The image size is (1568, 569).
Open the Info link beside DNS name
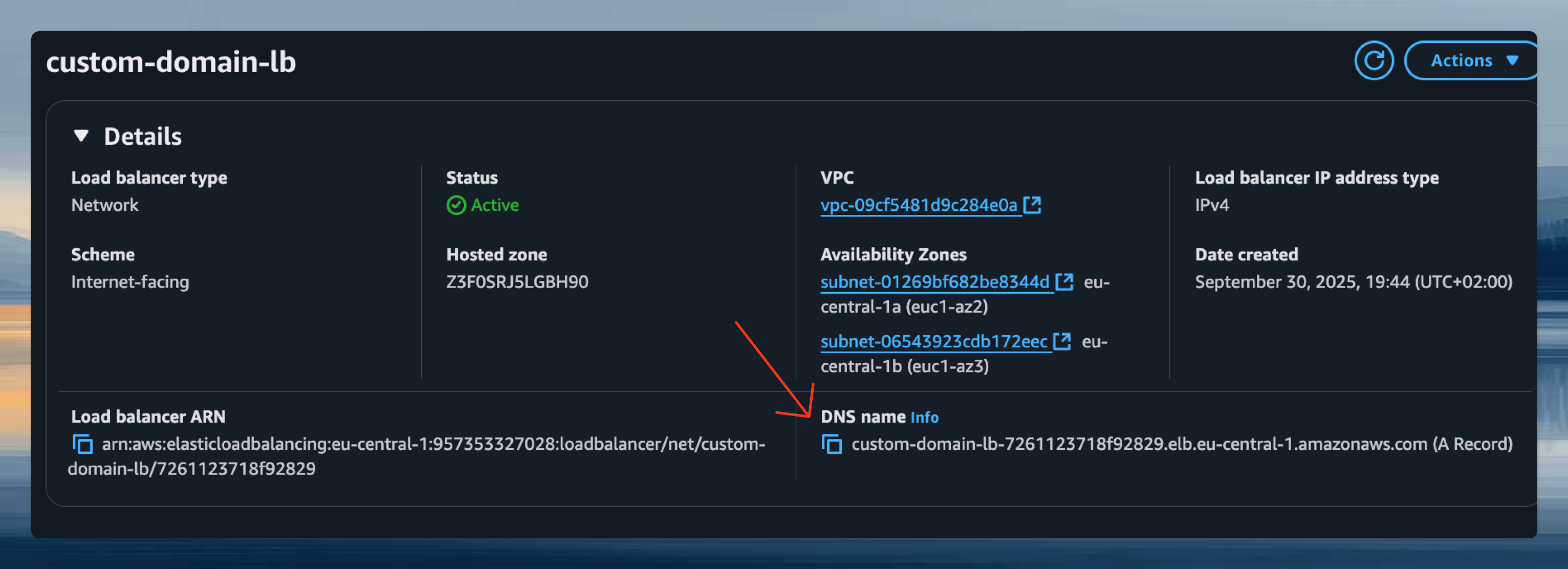[924, 418]
